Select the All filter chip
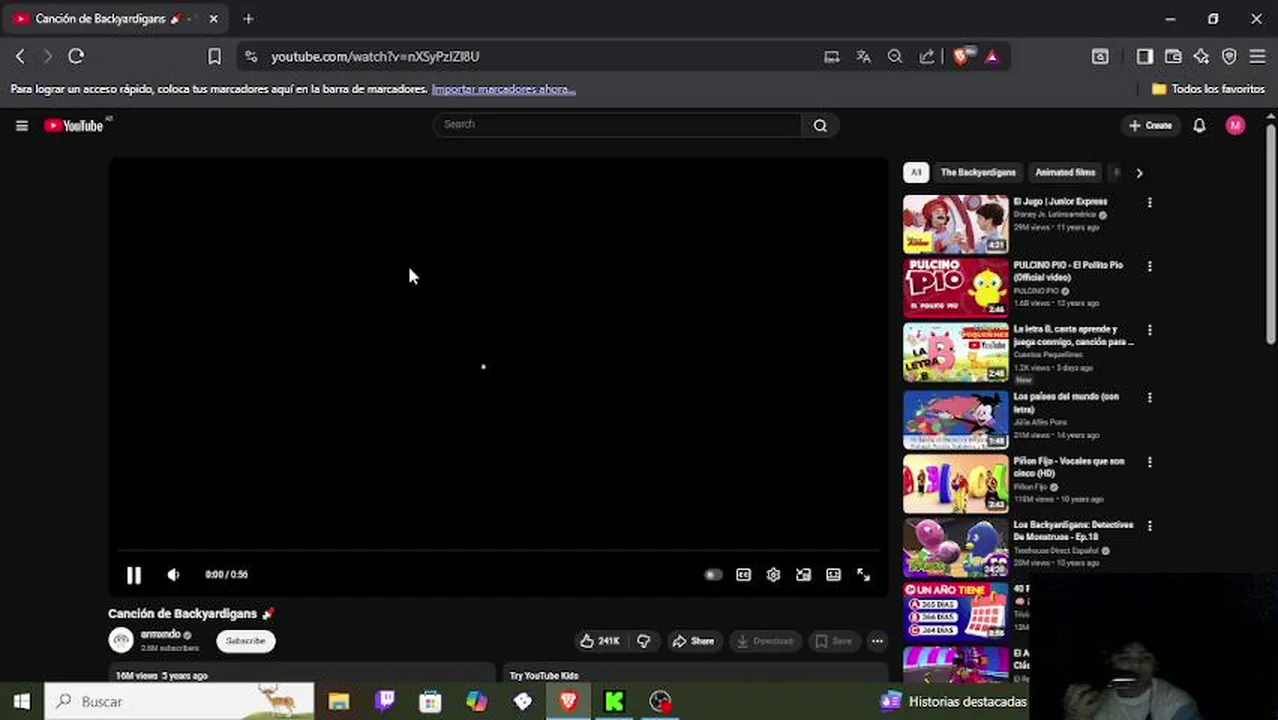 [915, 172]
